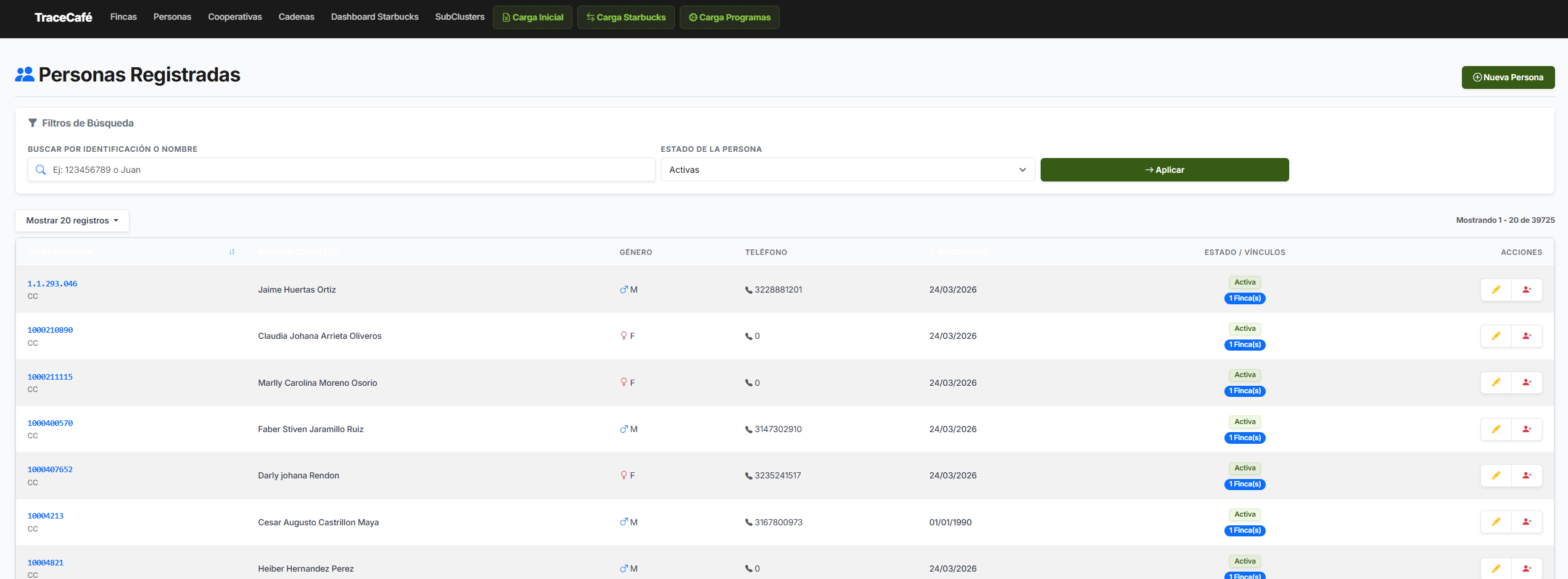Image resolution: width=1568 pixels, height=579 pixels.
Task: Open identification link 1.1.293.046
Action: 52,283
